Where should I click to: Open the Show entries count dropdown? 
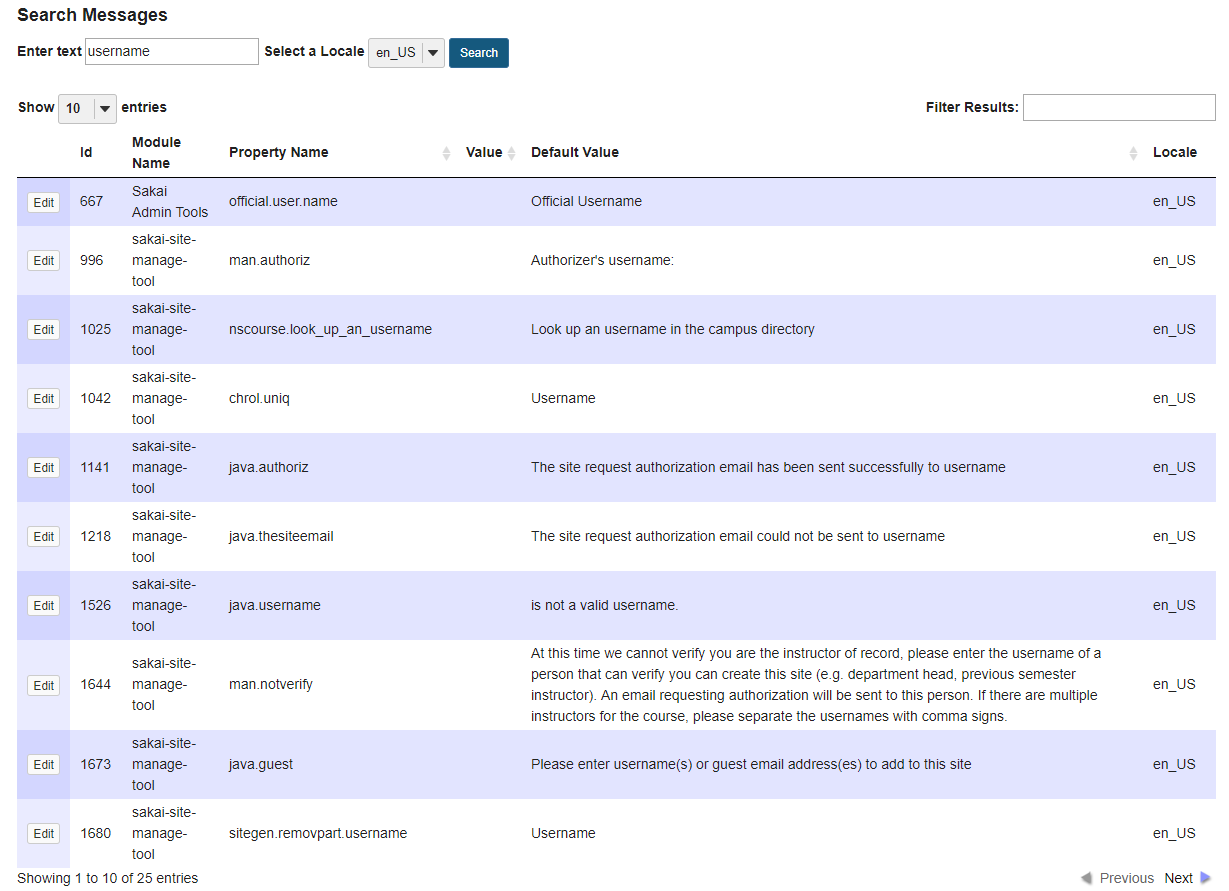point(87,108)
